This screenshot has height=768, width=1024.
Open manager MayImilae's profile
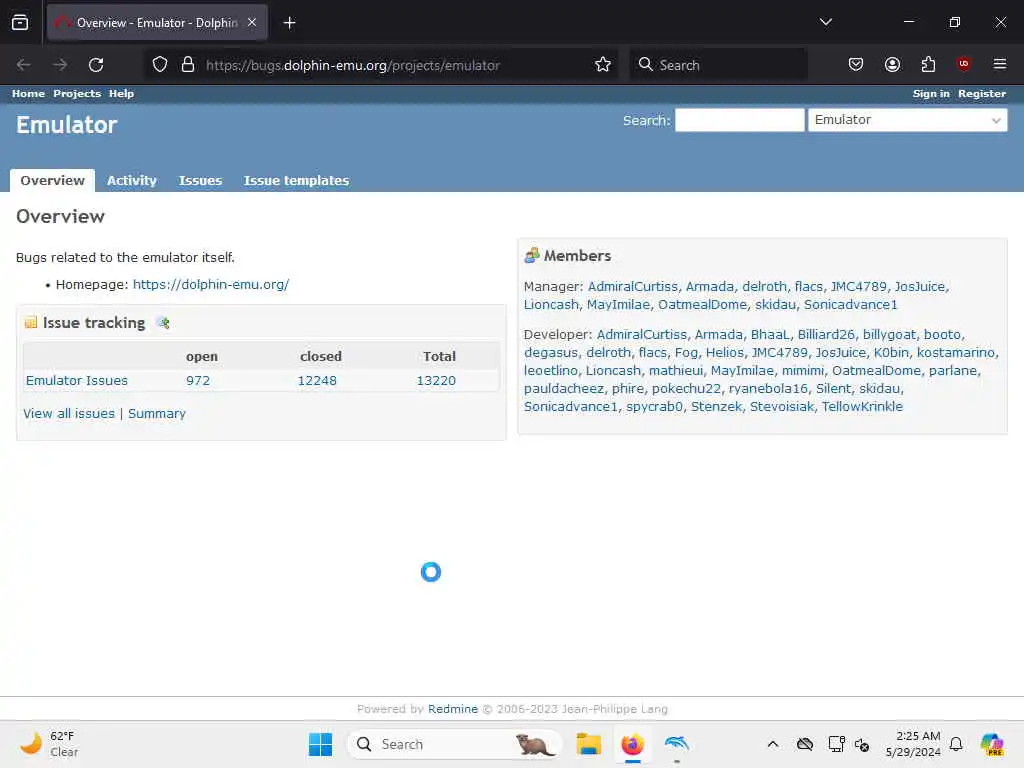pyautogui.click(x=618, y=304)
